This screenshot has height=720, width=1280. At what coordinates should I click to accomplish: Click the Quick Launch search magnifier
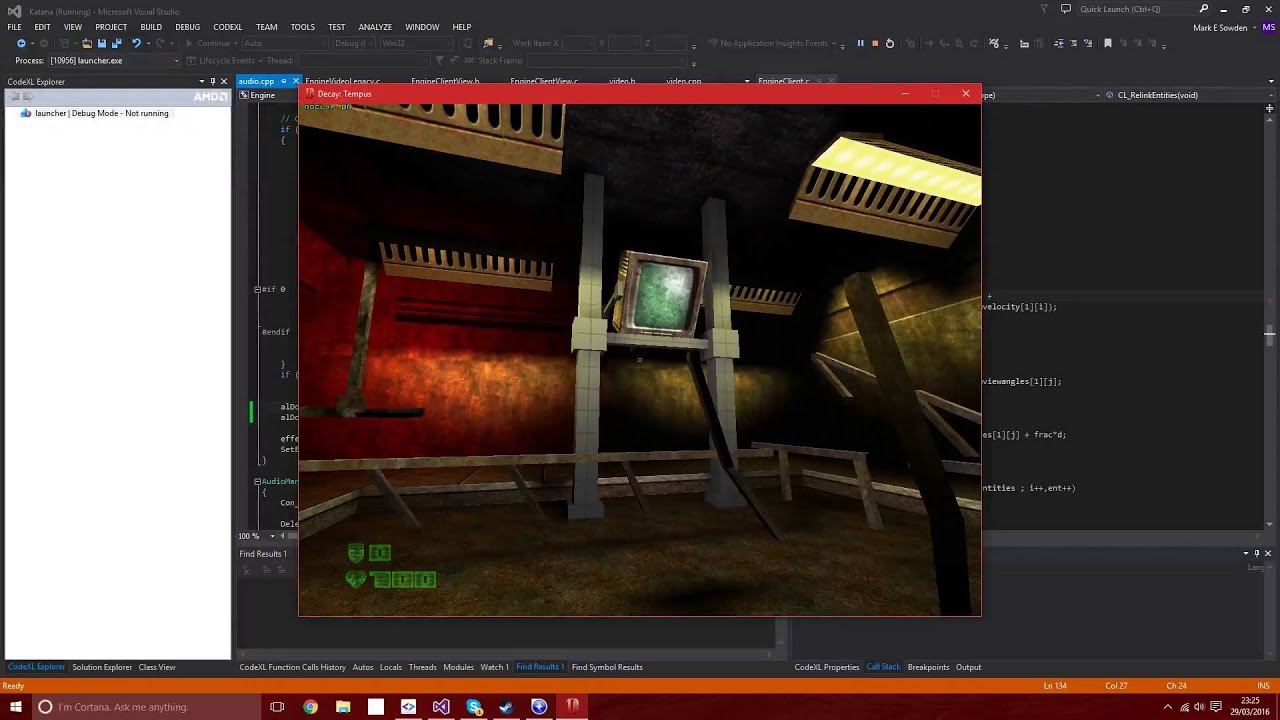coord(1204,9)
